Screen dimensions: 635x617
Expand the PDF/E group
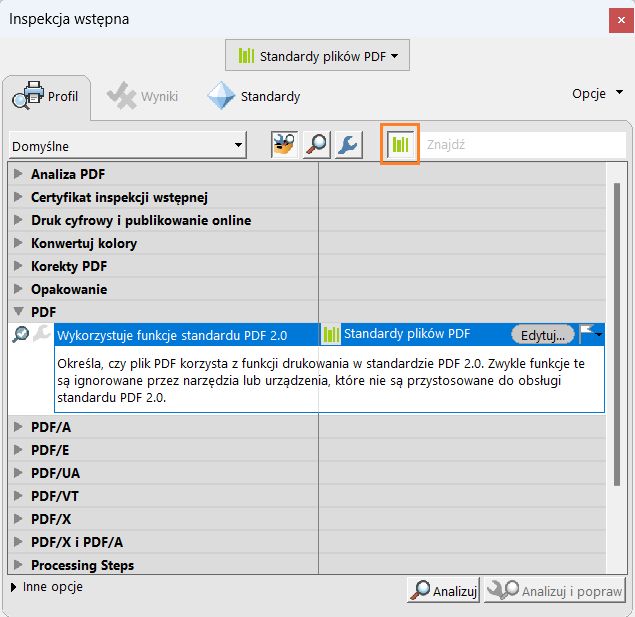[x=18, y=450]
